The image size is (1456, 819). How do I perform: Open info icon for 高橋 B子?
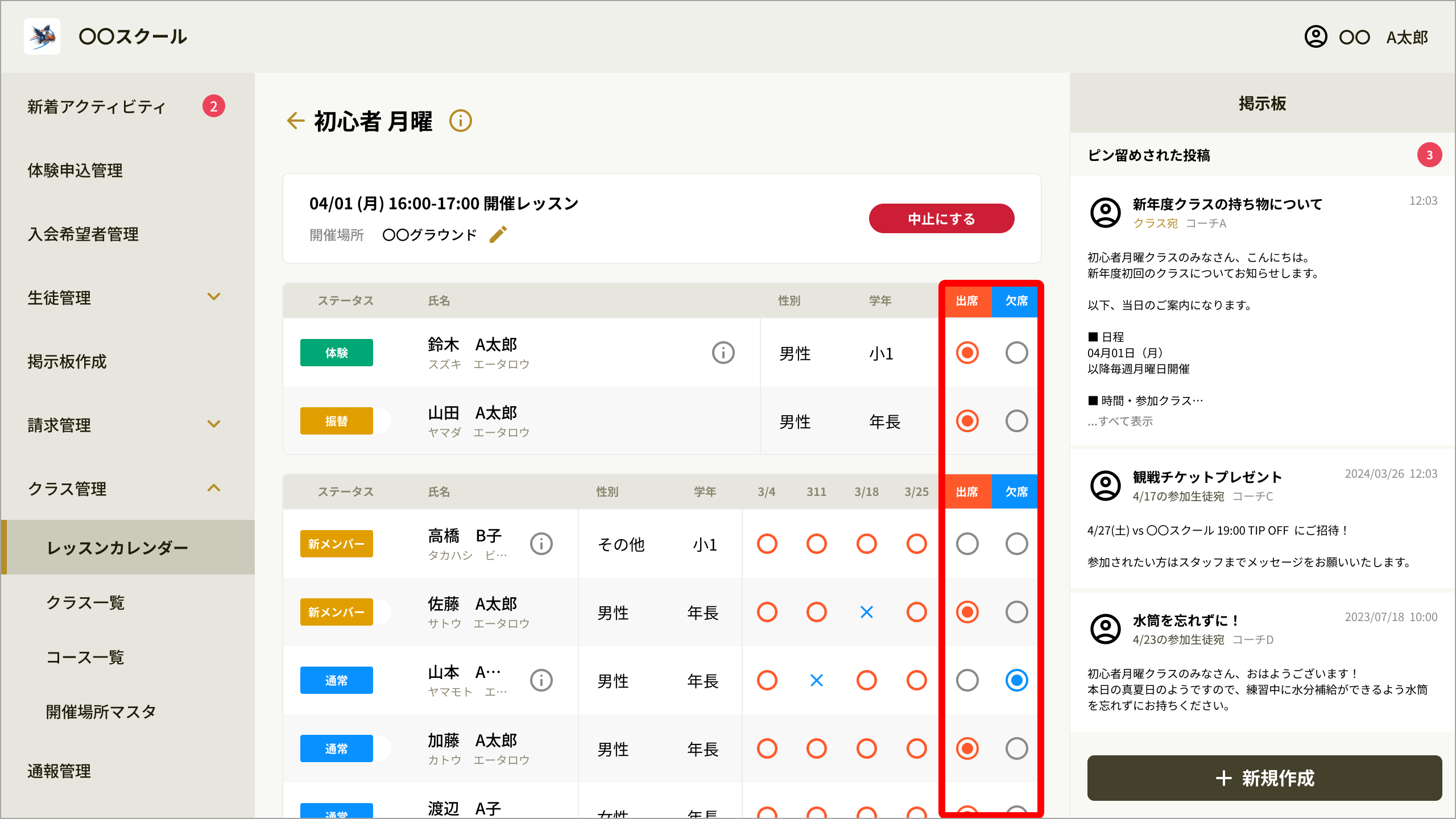click(x=541, y=544)
